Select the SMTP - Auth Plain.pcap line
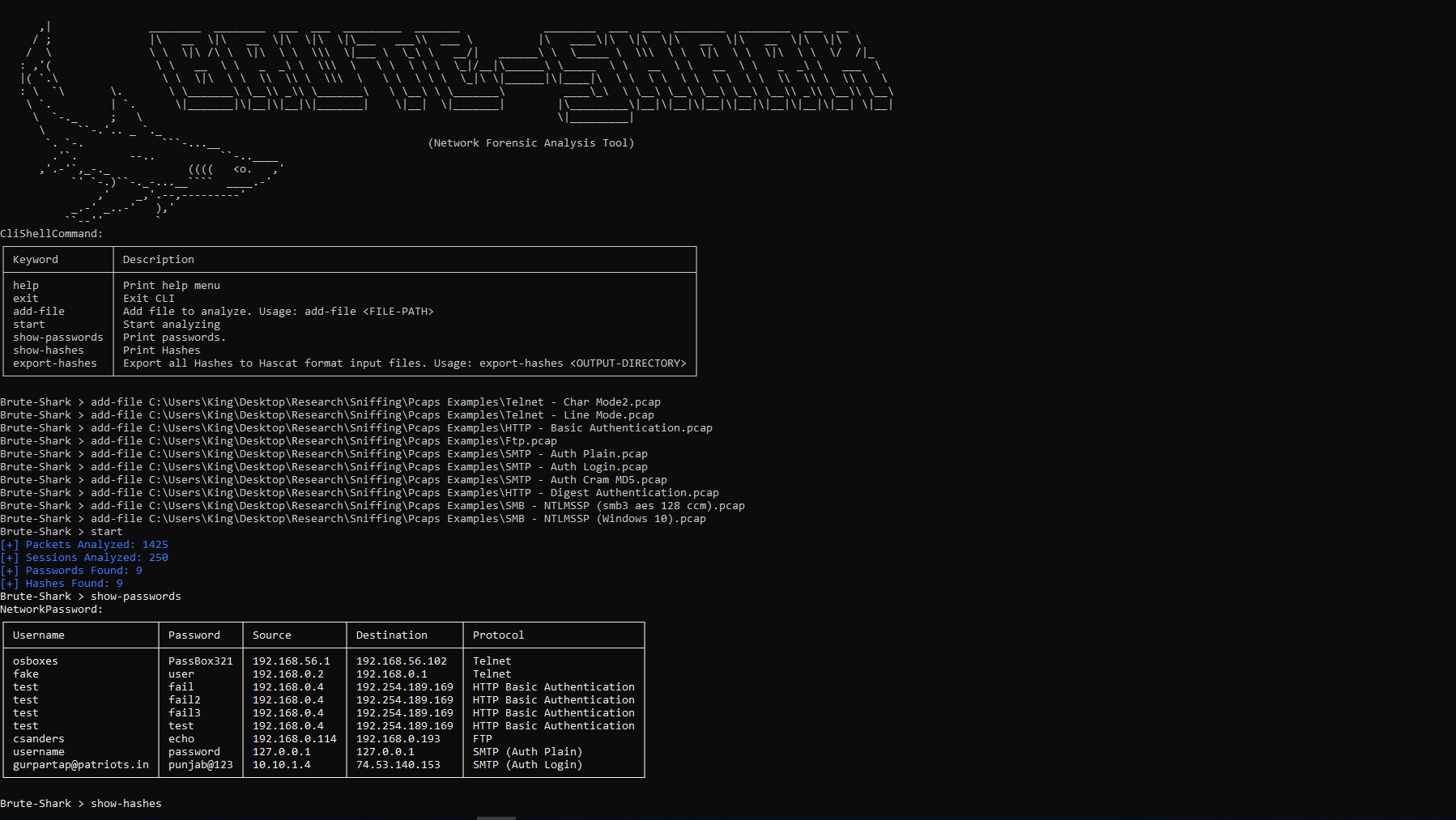The height and width of the screenshot is (820, 1456). (324, 454)
